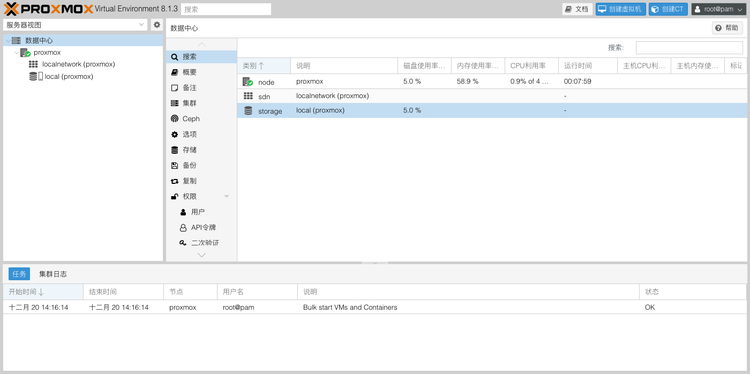
Task: Open the root@pam user menu
Action: (719, 9)
